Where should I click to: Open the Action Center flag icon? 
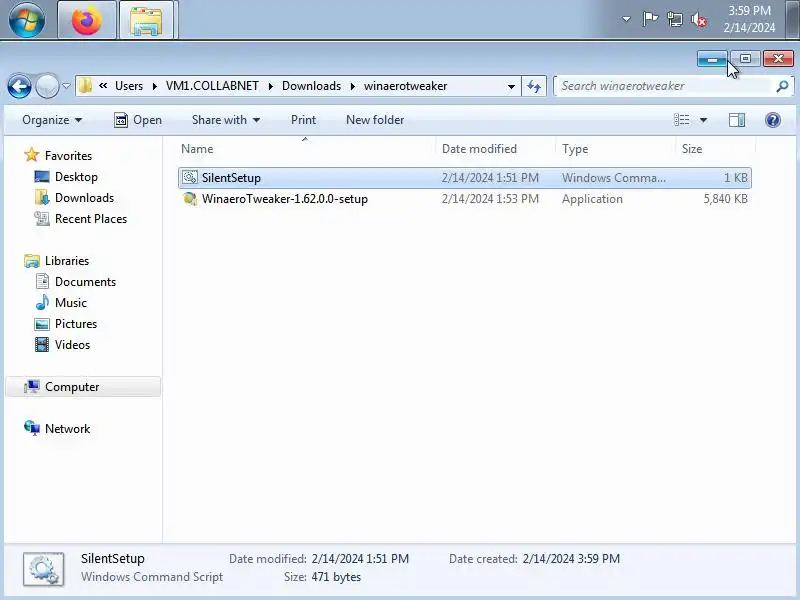[x=650, y=19]
